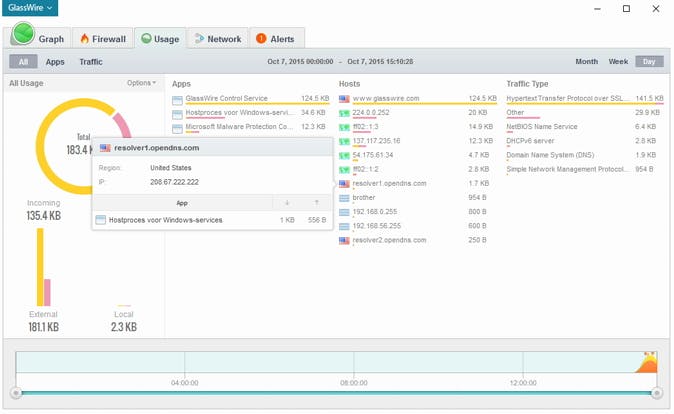
Task: Click the Hostproces voor Windows-servi... app icon
Action: pyautogui.click(x=177, y=114)
